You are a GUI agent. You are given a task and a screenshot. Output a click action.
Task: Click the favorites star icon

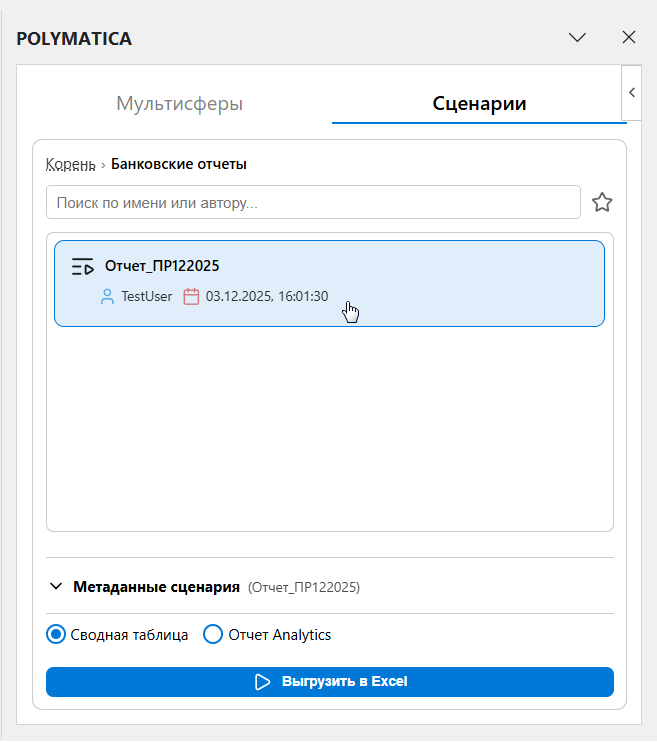click(x=602, y=203)
